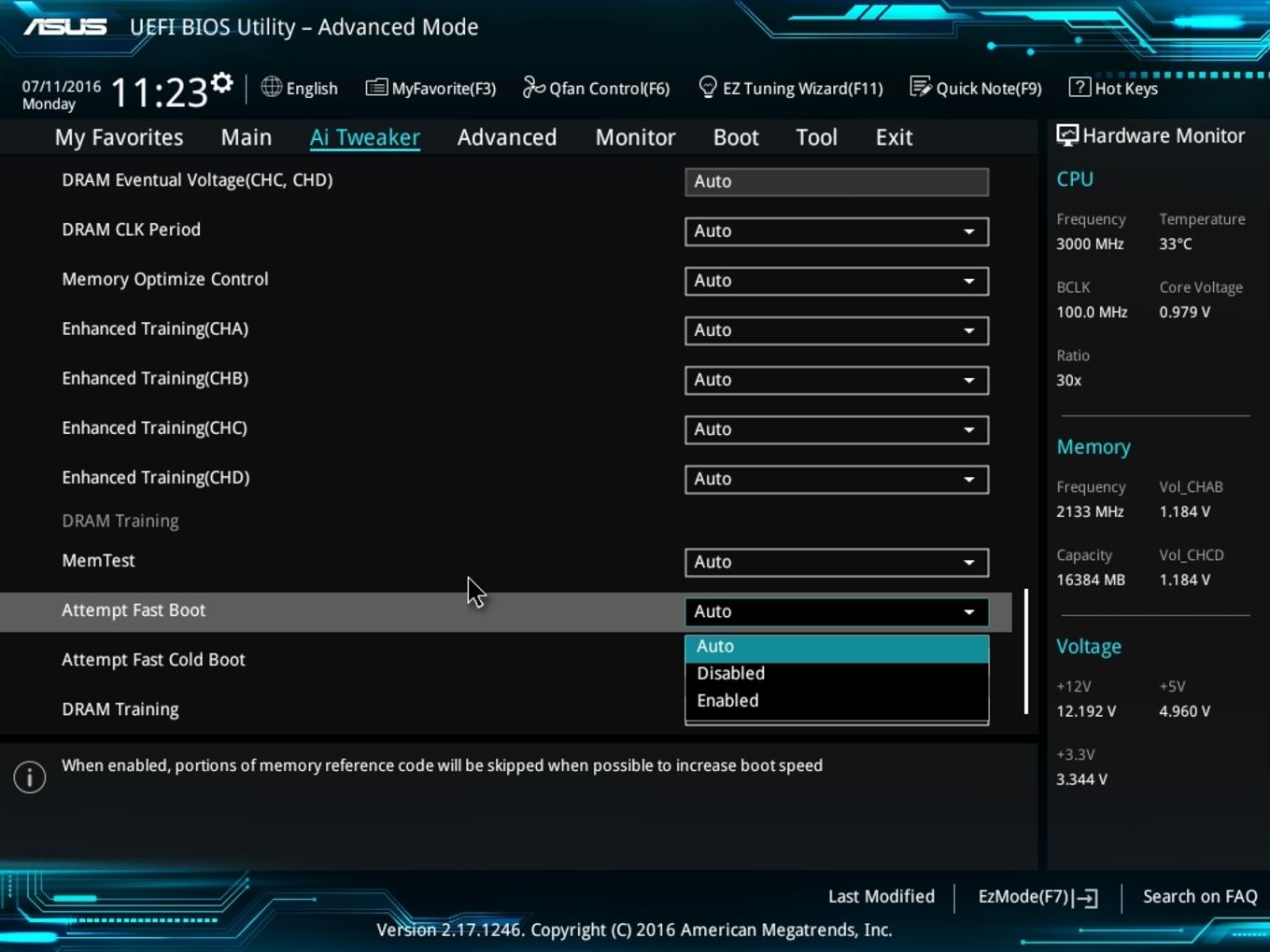Click the BCLK value 100.0 MHz
This screenshot has height=952, width=1270.
[1092, 313]
